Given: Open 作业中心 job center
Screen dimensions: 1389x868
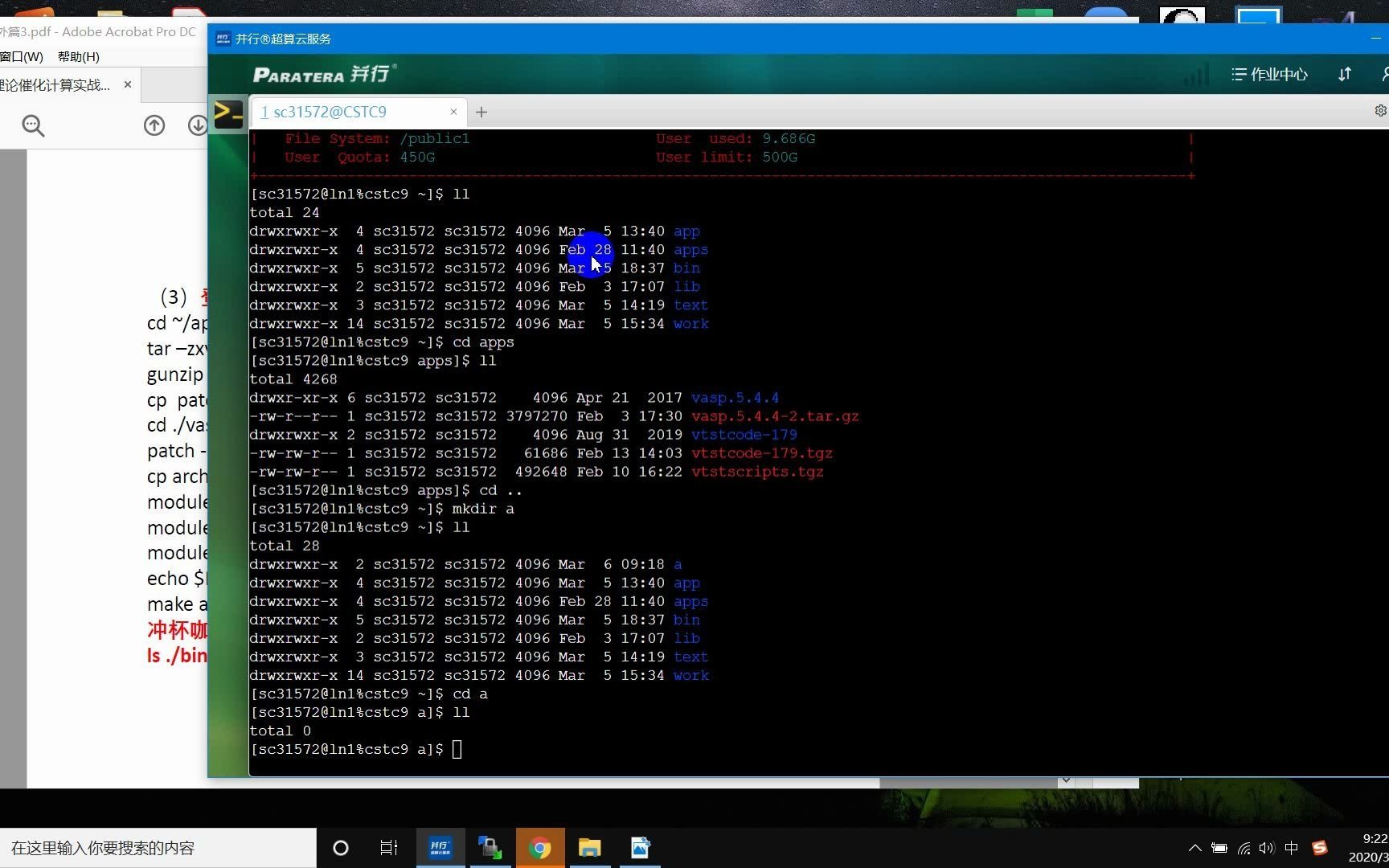Looking at the screenshot, I should click(1269, 74).
